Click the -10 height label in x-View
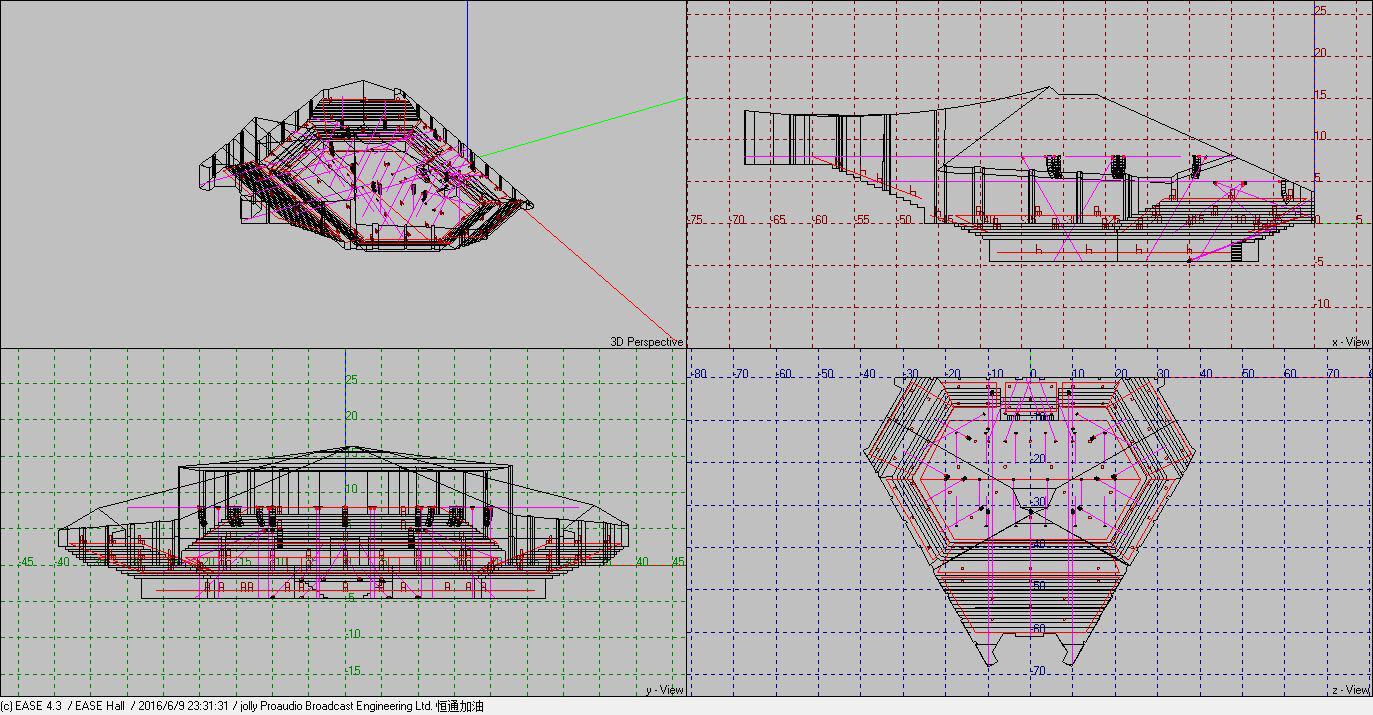1373x715 pixels. (x=1320, y=304)
